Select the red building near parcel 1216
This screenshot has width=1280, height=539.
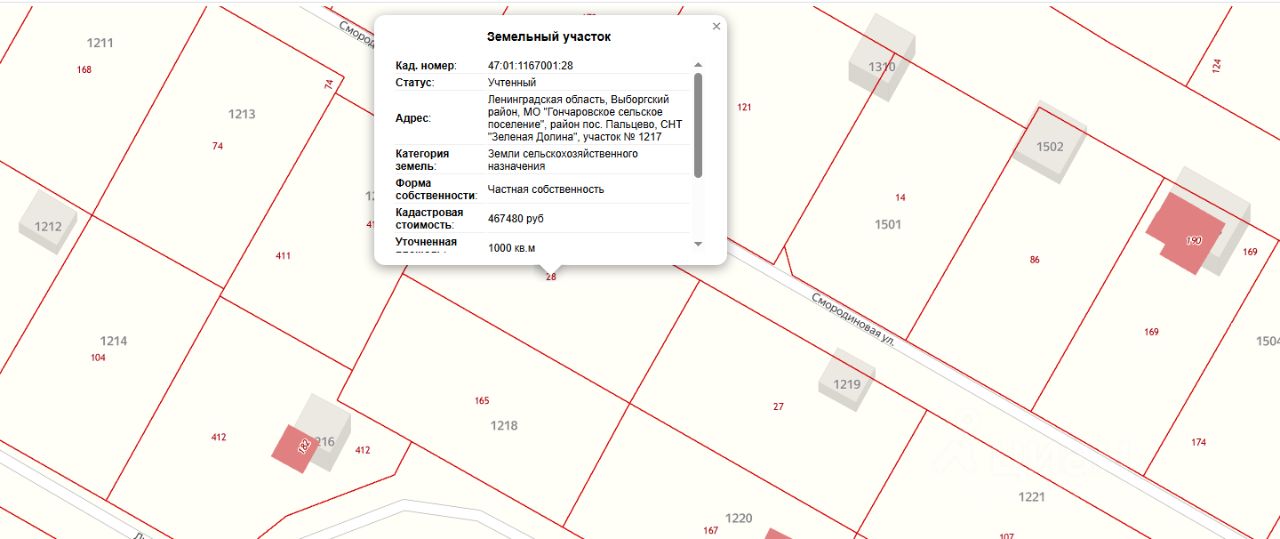point(296,446)
